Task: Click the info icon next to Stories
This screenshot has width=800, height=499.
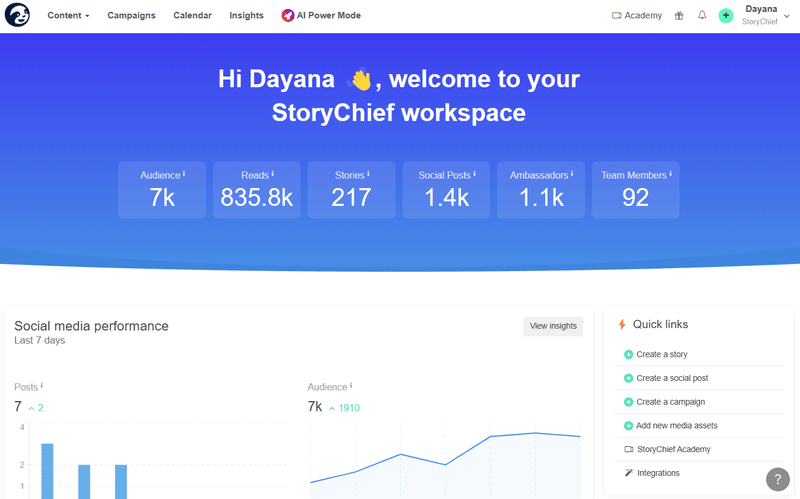Action: 368,174
